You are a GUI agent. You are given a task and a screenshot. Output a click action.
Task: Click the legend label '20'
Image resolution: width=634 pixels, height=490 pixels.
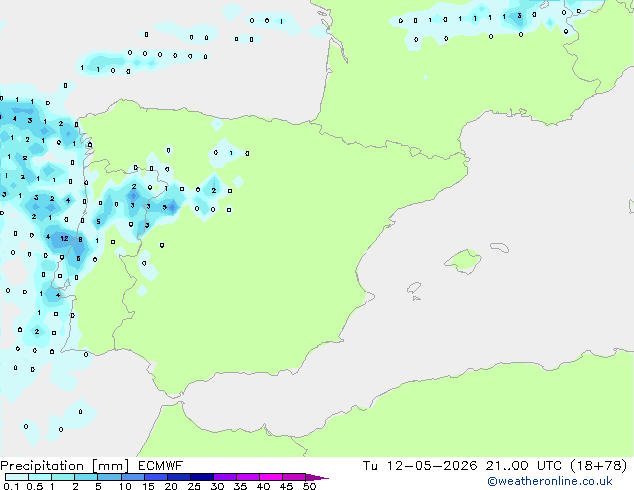click(171, 486)
